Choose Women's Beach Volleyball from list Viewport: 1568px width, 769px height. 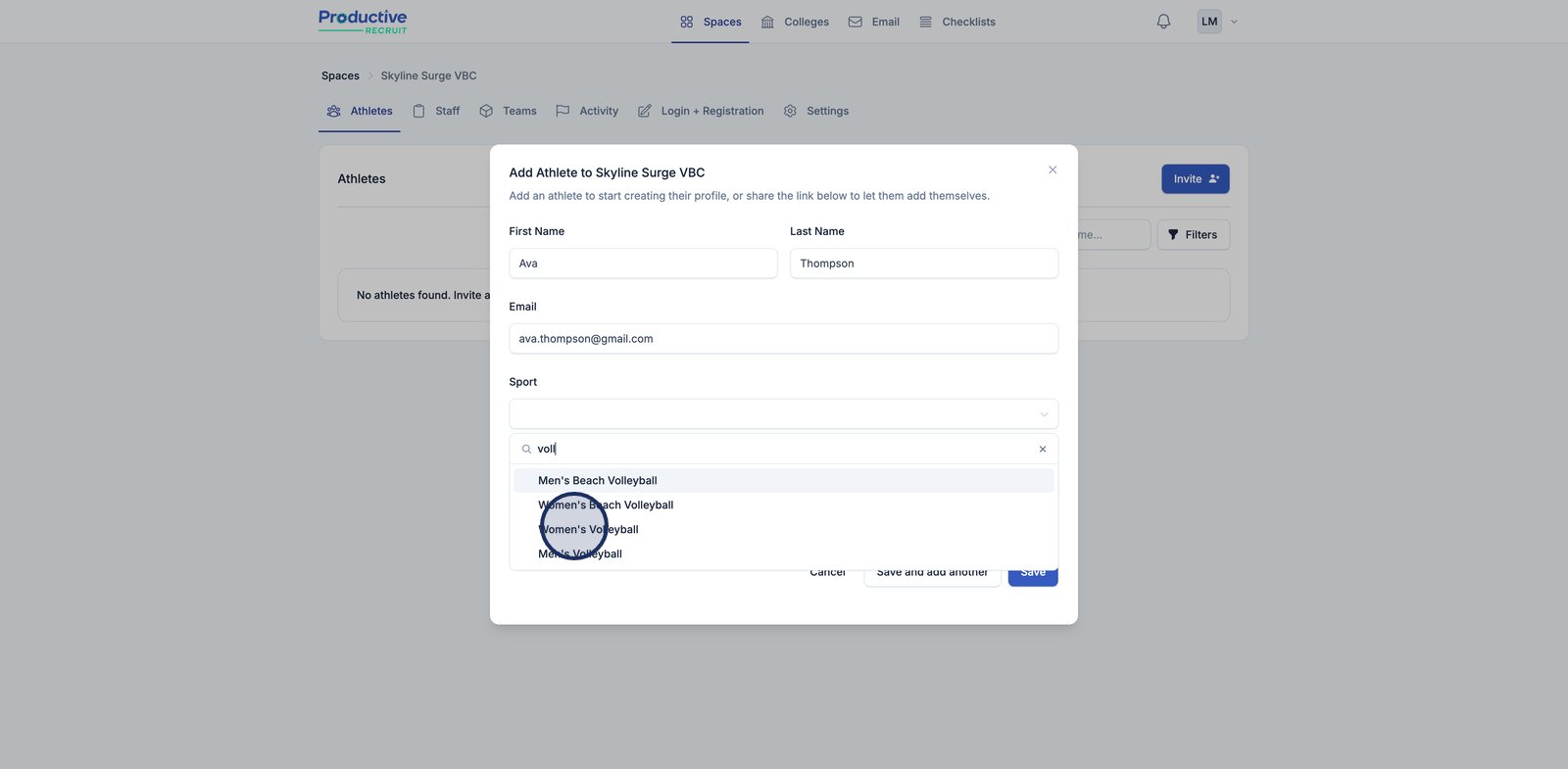tap(627, 505)
